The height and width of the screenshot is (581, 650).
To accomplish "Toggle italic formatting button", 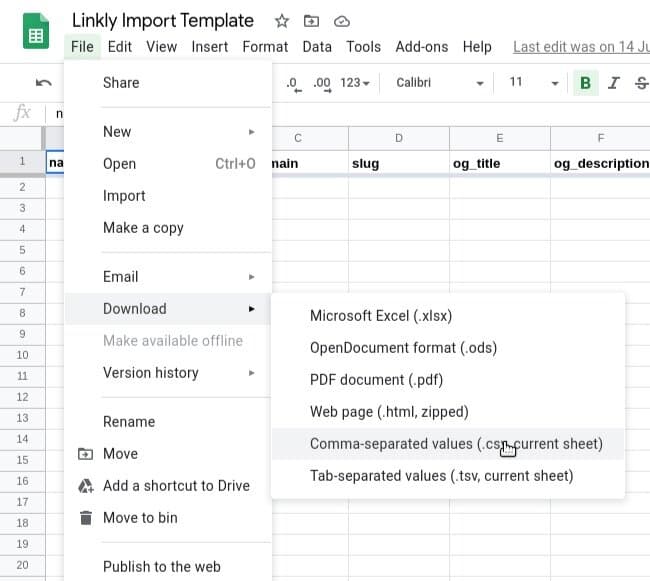I will (x=614, y=83).
